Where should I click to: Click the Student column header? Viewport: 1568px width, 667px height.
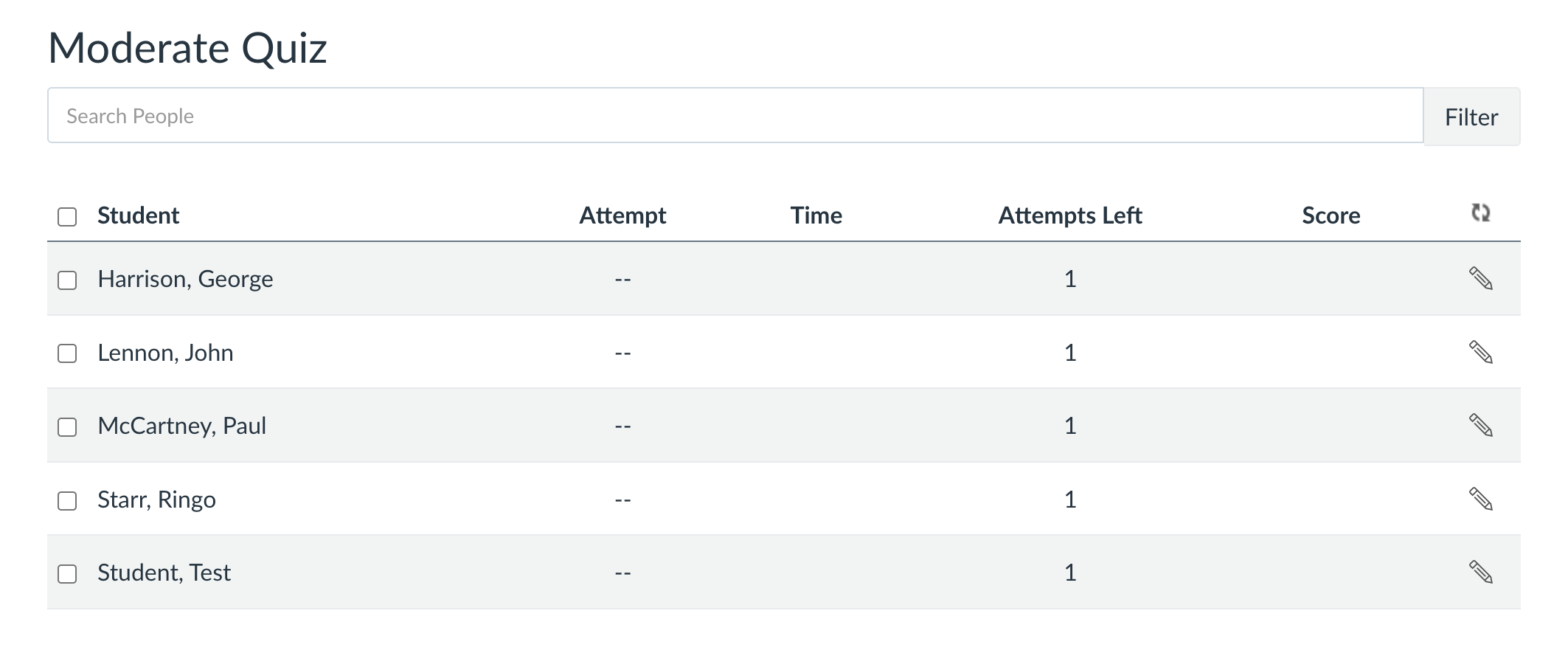[139, 215]
